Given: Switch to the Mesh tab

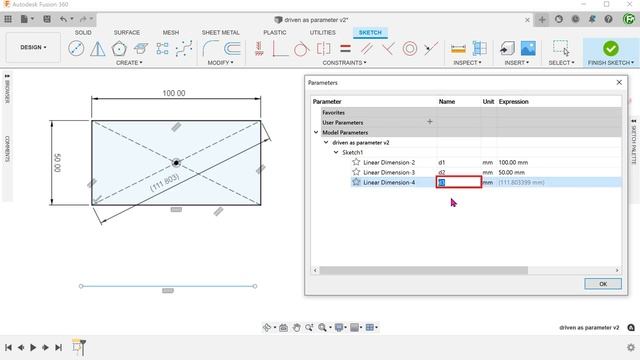Looking at the screenshot, I should click(x=171, y=33).
